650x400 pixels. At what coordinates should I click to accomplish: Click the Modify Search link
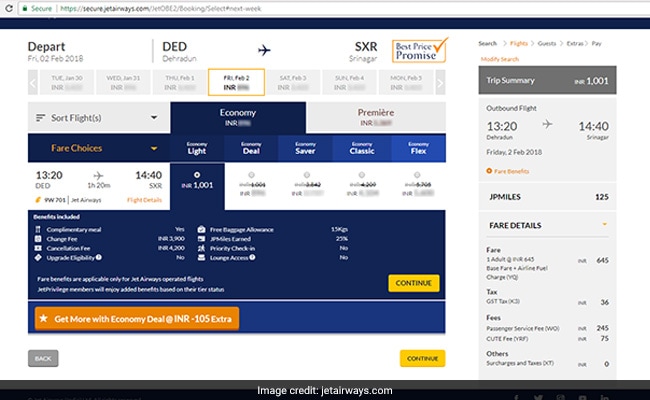click(x=500, y=59)
